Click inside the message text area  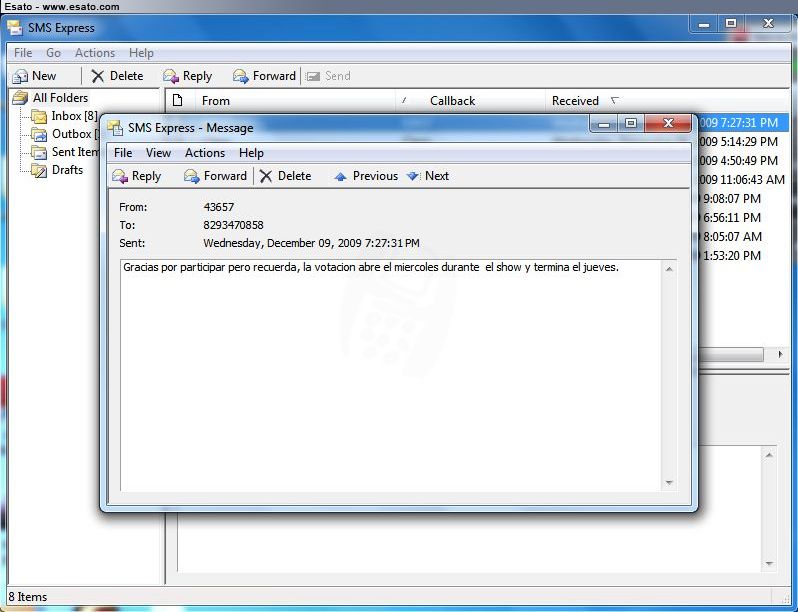click(x=390, y=380)
